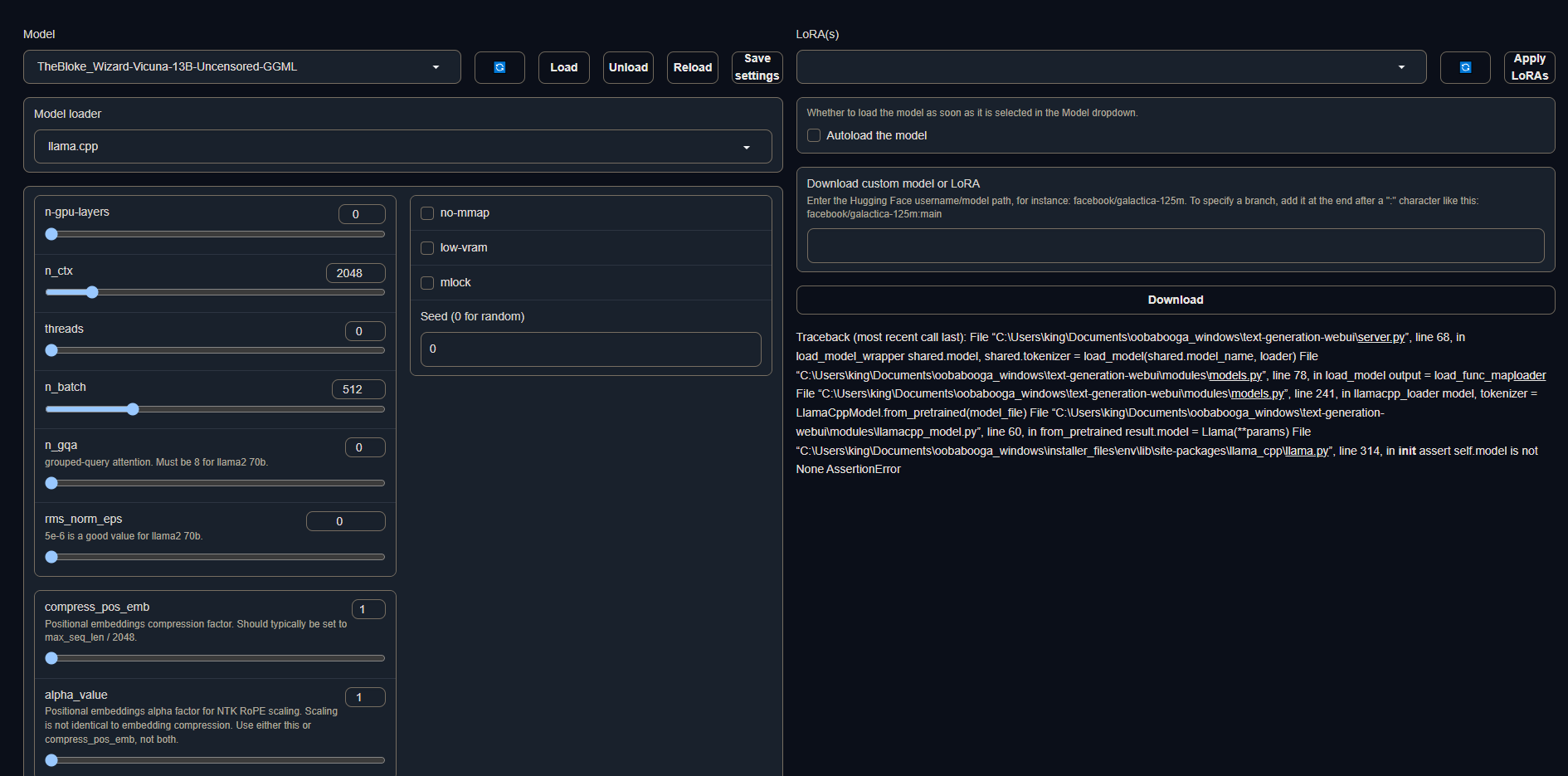Viewport: 1568px width, 776px height.
Task: Click Save settings
Action: click(756, 67)
